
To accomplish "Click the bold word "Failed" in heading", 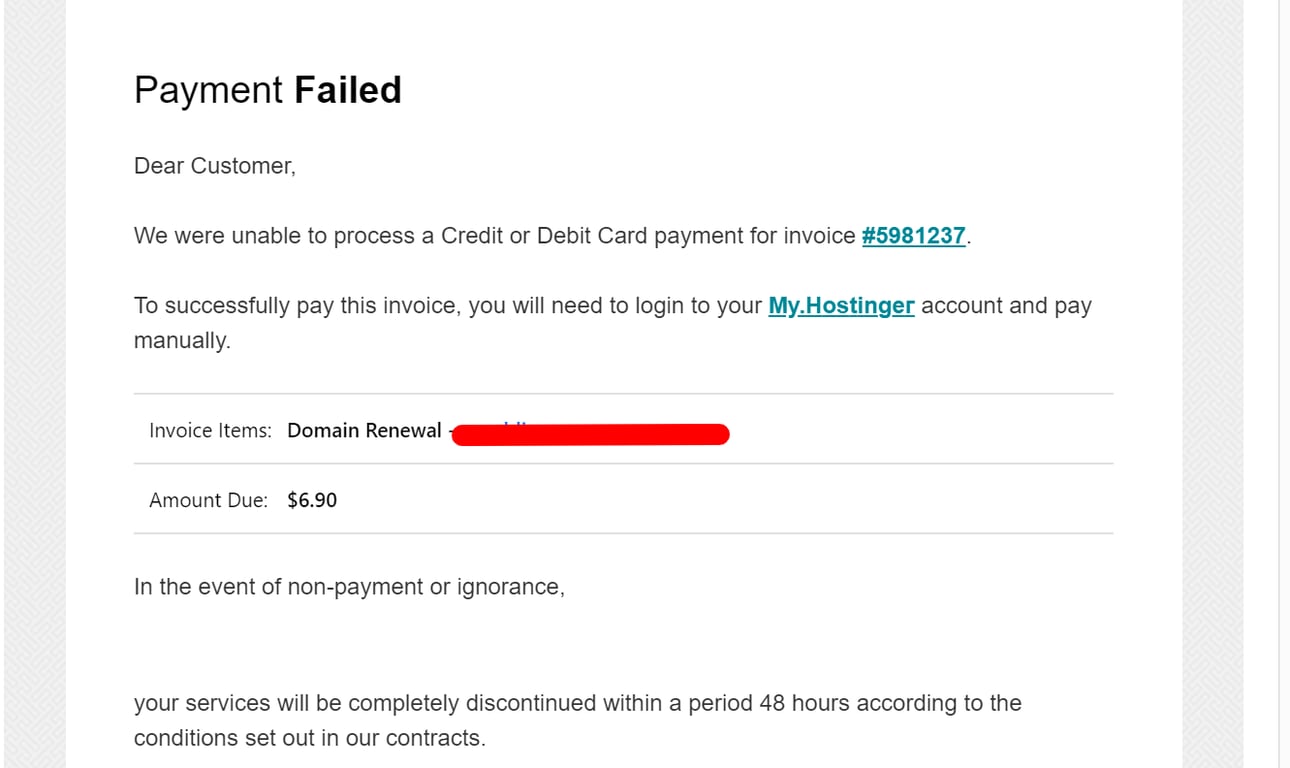I will tap(347, 91).
